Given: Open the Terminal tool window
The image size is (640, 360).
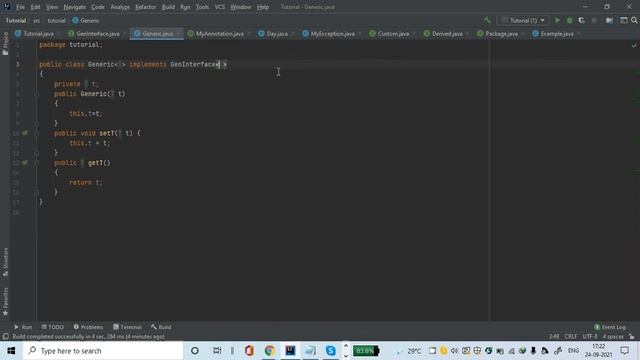Looking at the screenshot, I should coord(127,327).
